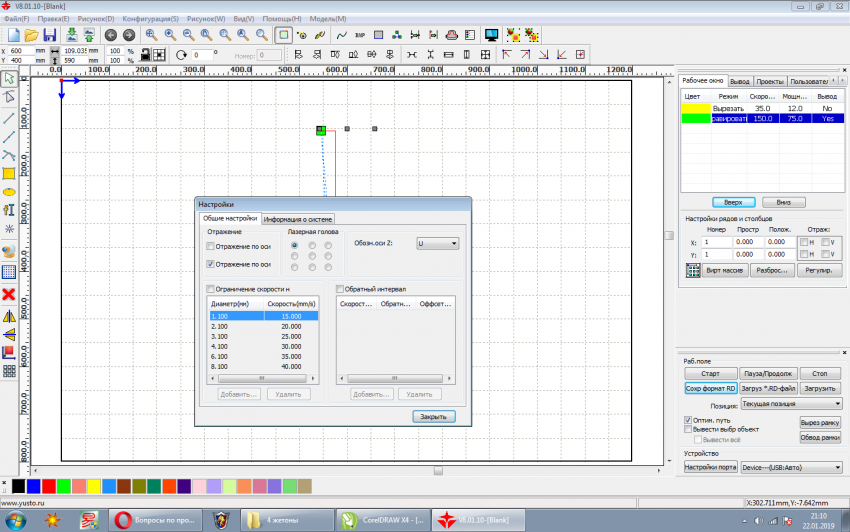Click the lock aspect ratio padlock icon
The width and height of the screenshot is (850, 532).
point(146,54)
